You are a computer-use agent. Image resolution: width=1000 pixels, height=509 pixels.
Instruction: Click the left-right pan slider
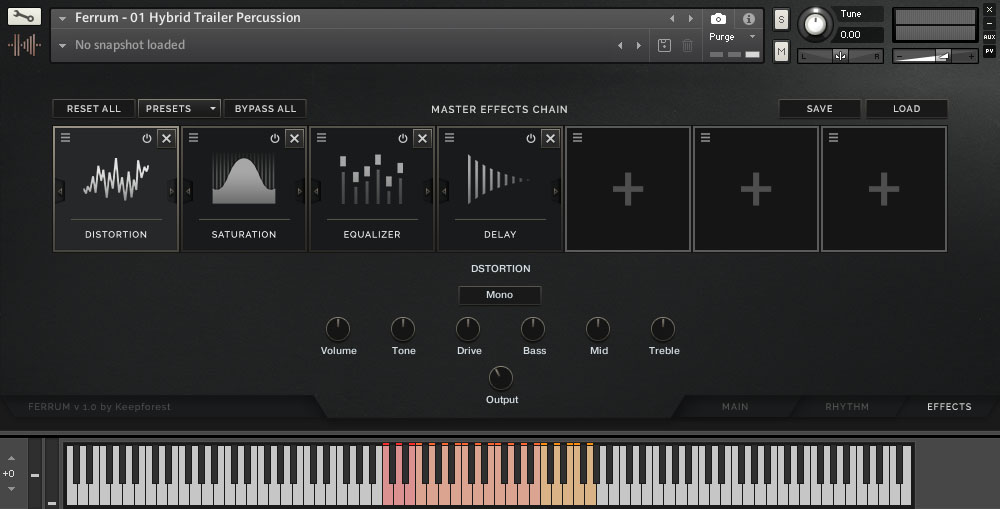pyautogui.click(x=841, y=56)
